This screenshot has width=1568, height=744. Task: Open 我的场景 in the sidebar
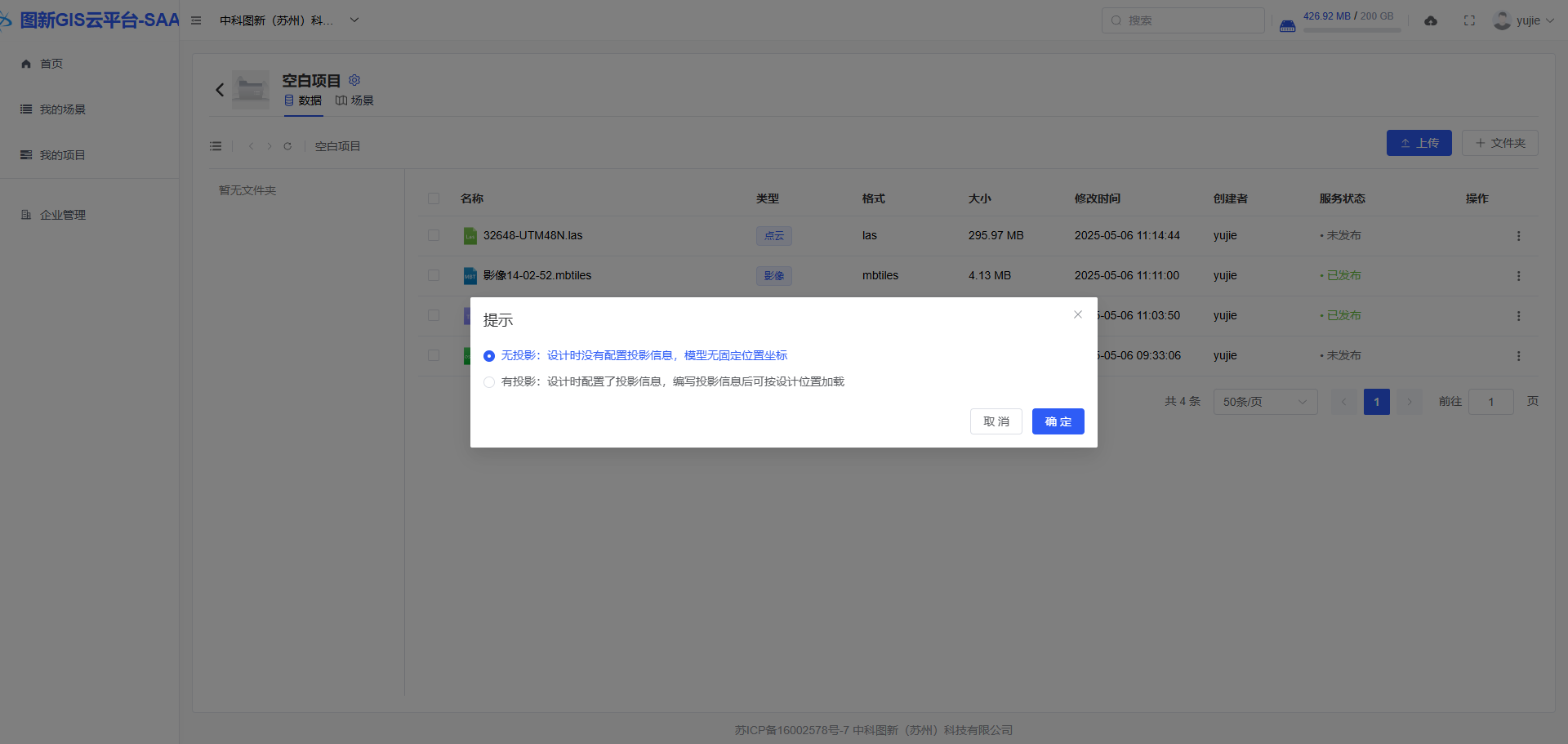tap(63, 109)
